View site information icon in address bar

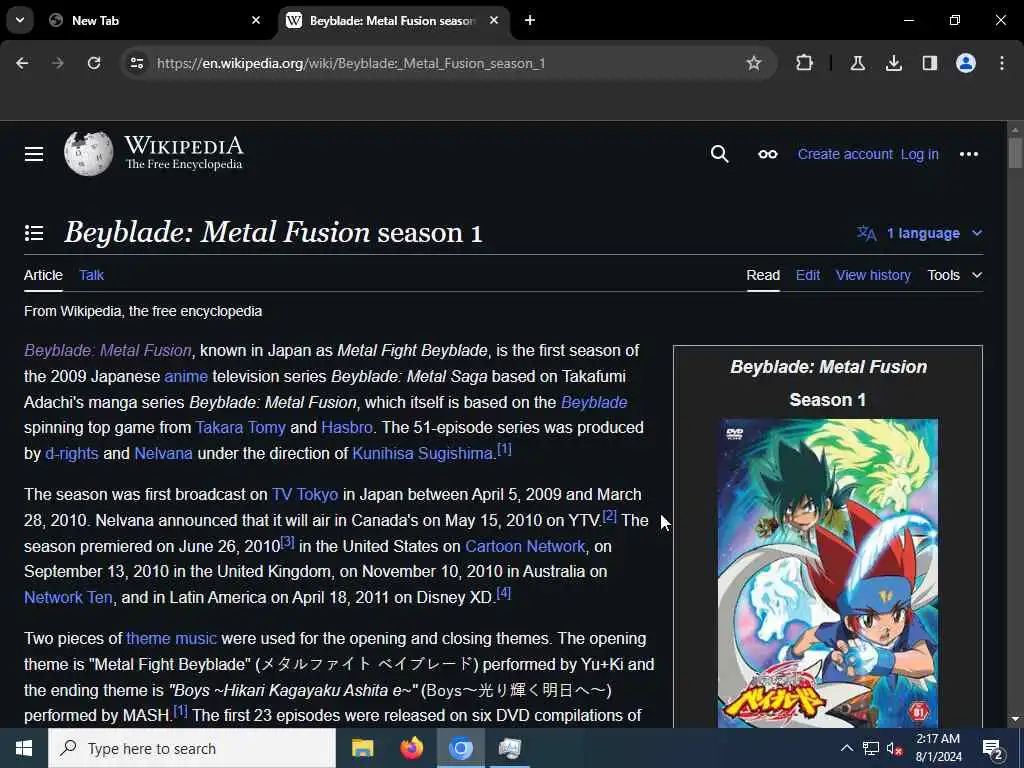[x=136, y=63]
